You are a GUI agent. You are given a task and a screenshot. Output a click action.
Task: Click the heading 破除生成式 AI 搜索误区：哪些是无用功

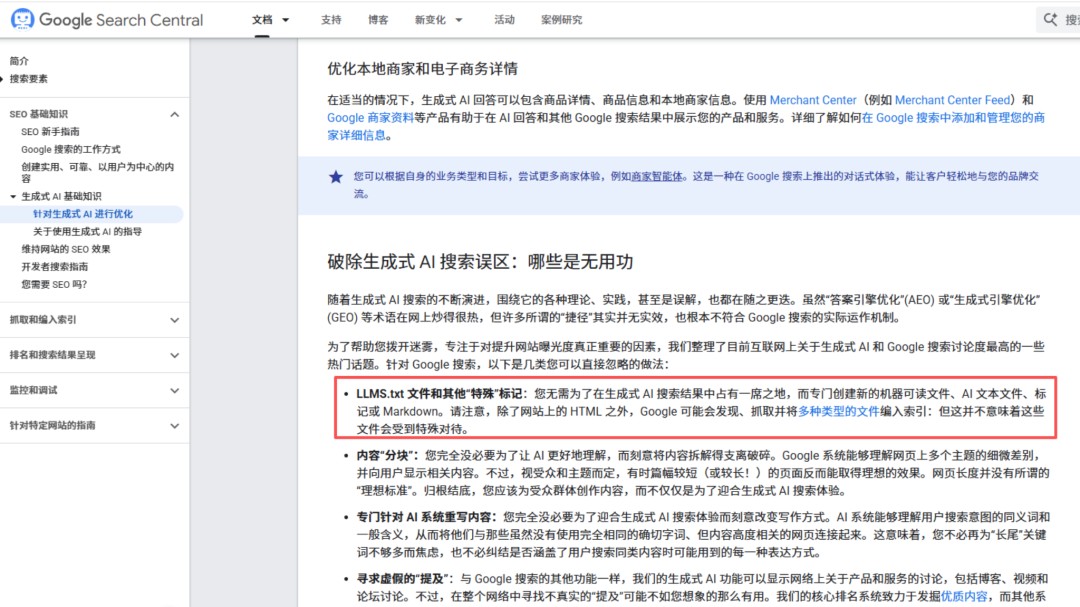(x=480, y=262)
